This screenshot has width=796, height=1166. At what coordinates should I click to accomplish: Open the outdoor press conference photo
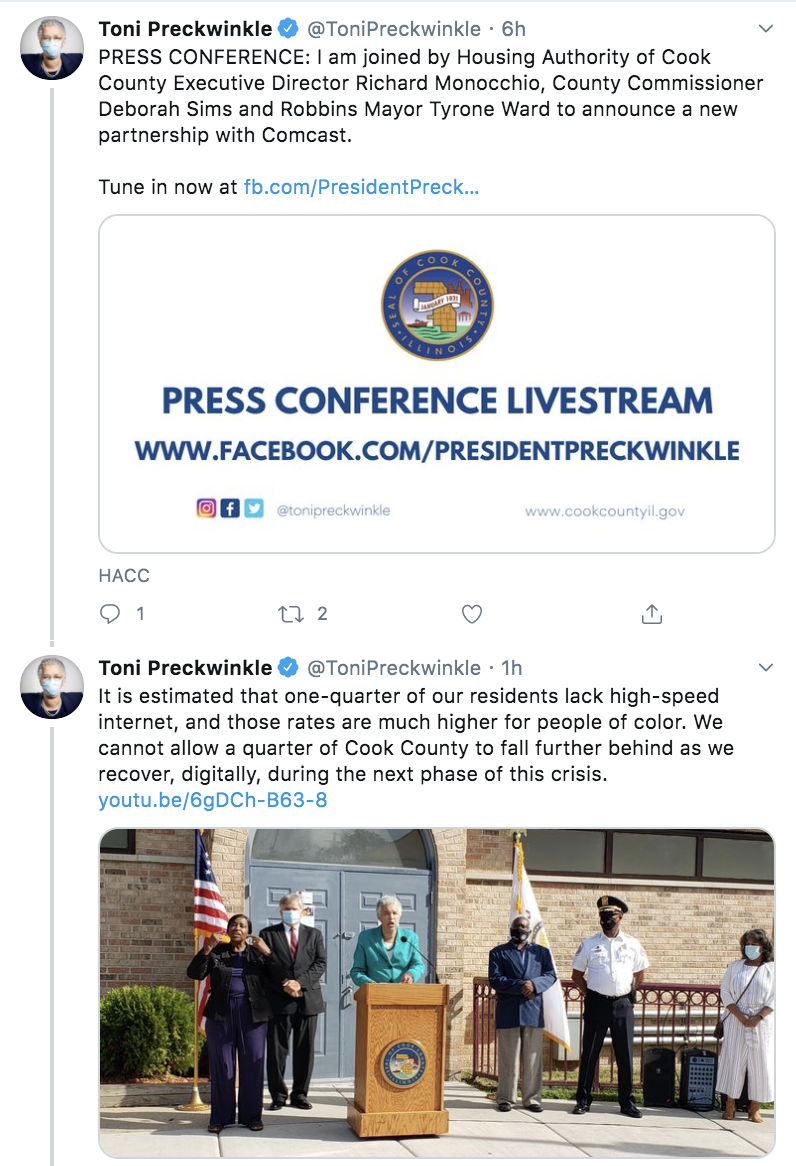tap(437, 992)
